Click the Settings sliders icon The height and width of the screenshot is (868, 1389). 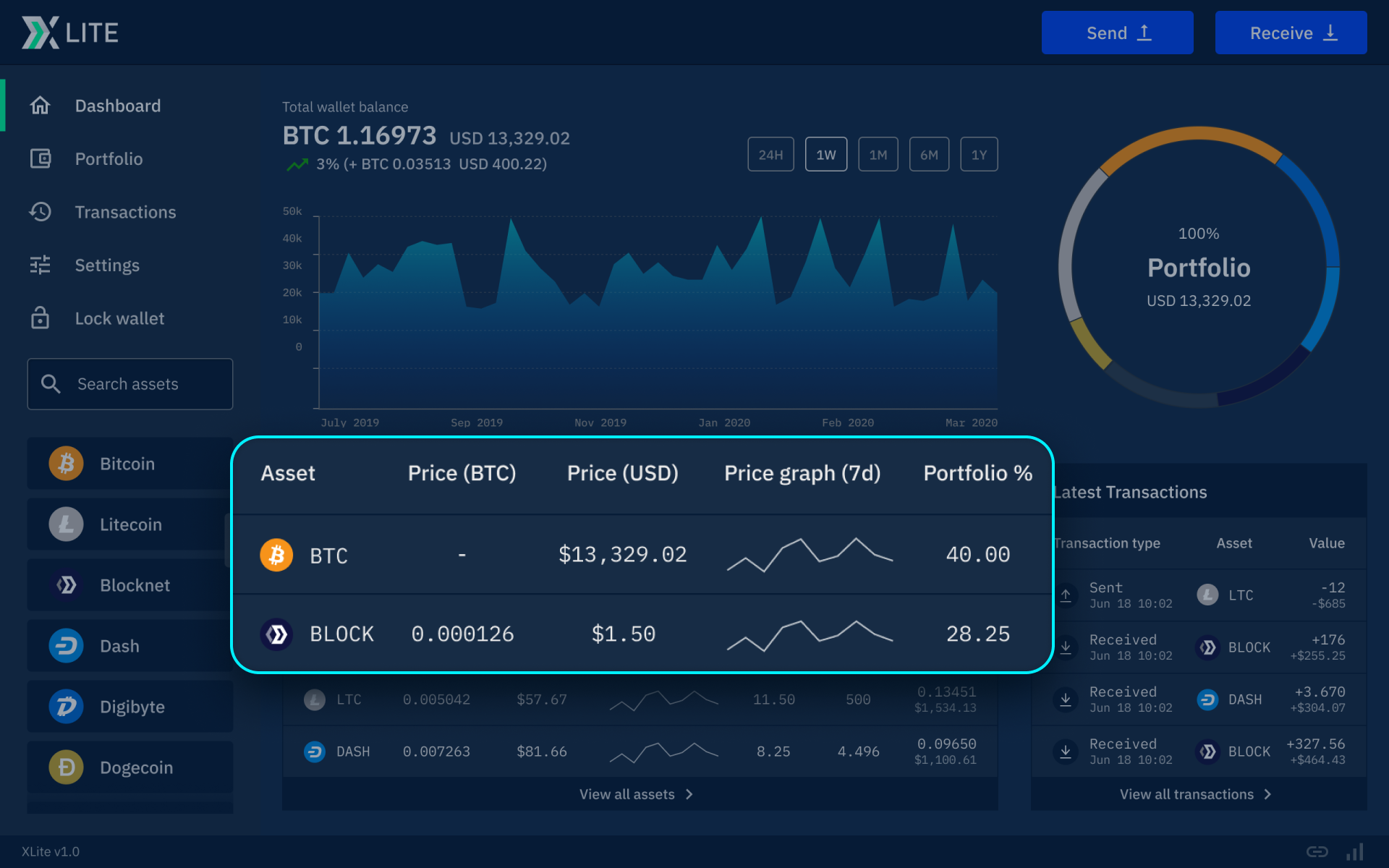tap(40, 265)
